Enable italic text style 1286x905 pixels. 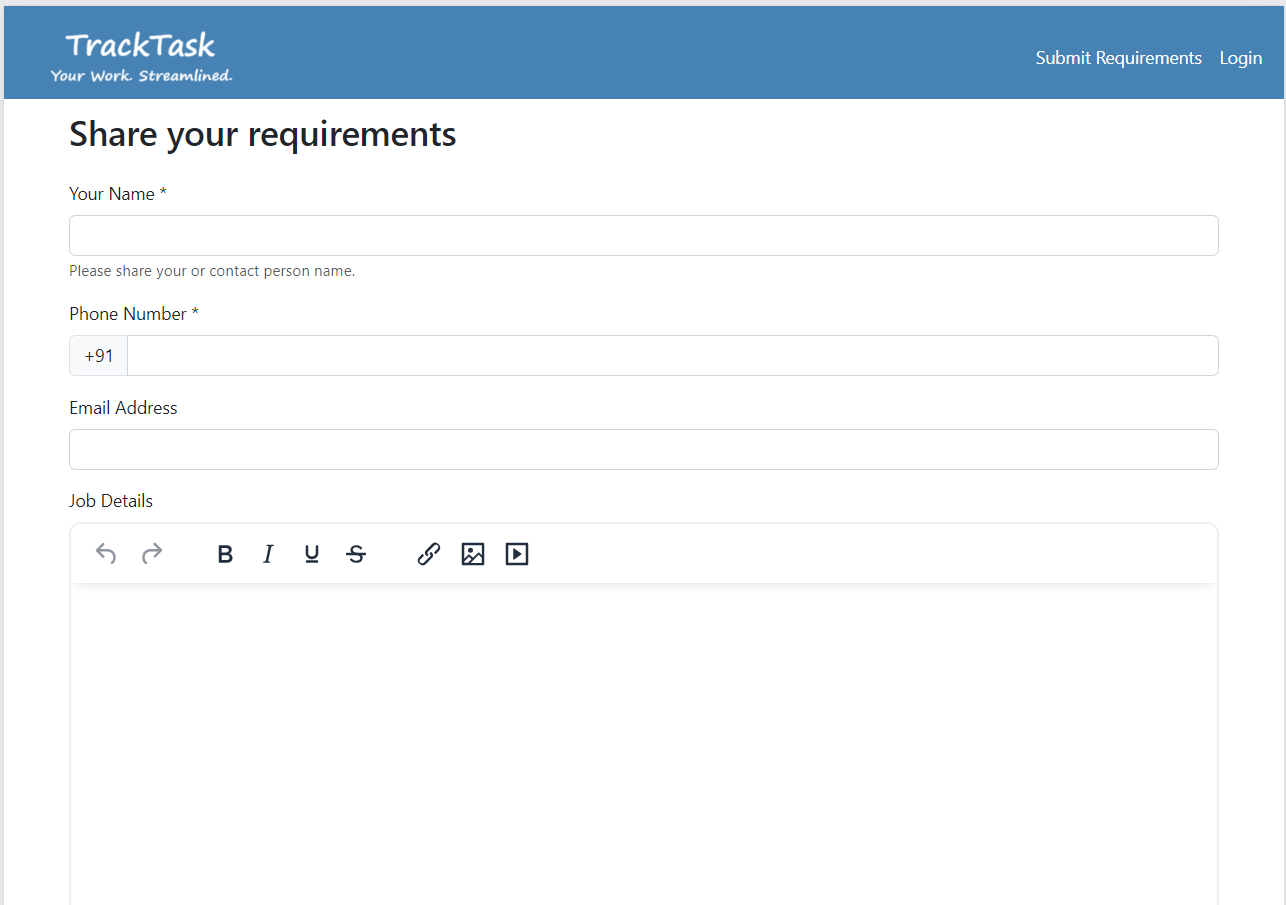268,554
